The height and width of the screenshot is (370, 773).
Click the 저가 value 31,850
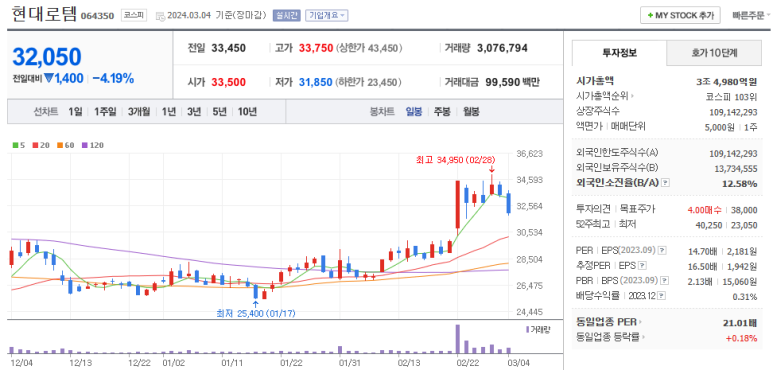[316, 82]
